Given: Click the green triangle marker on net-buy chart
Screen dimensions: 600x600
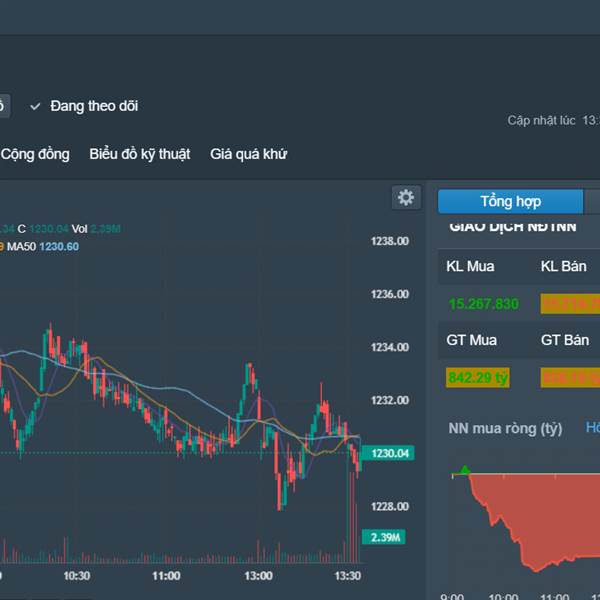Looking at the screenshot, I should click(x=464, y=469).
